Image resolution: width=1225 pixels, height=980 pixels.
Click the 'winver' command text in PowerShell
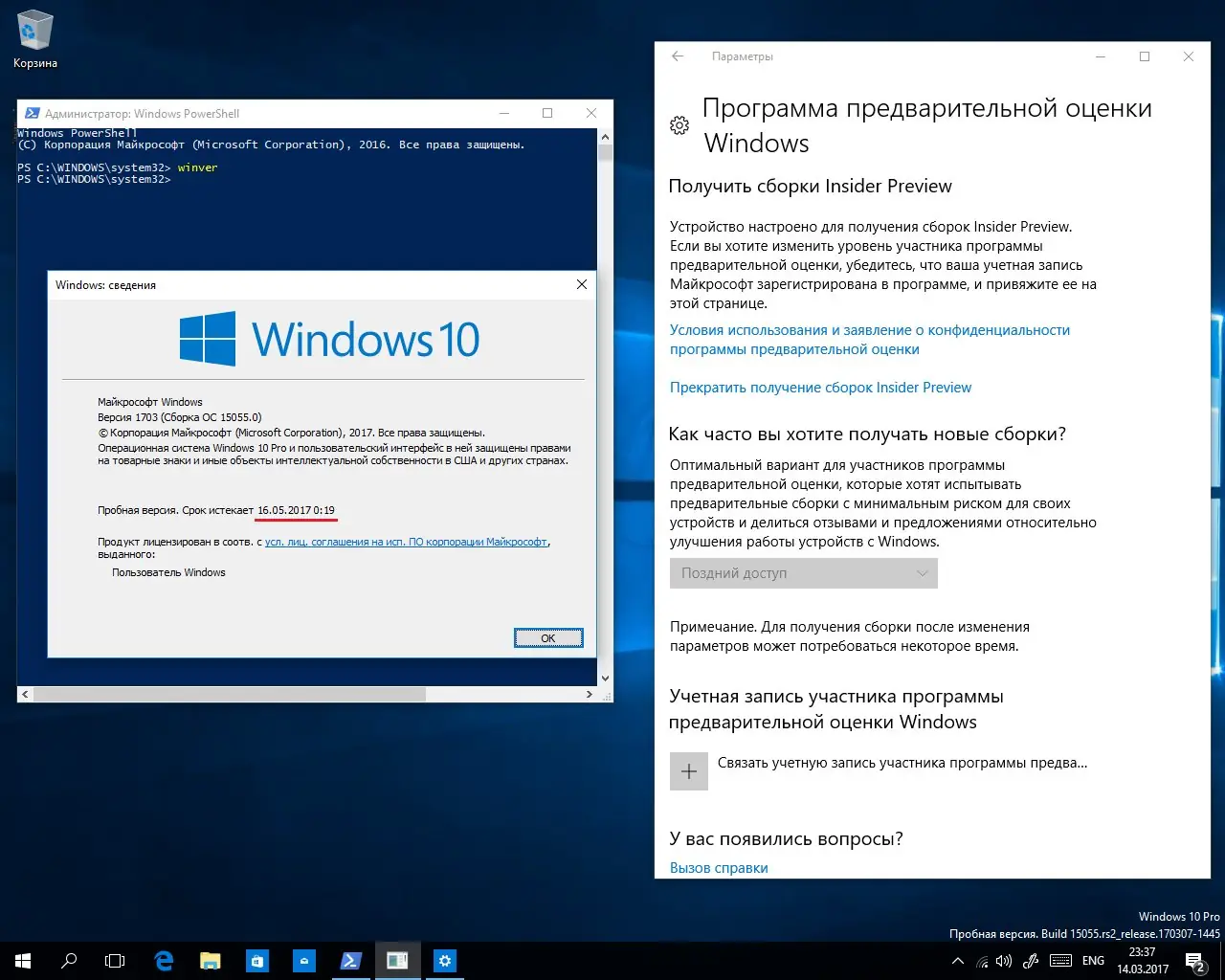pyautogui.click(x=197, y=167)
